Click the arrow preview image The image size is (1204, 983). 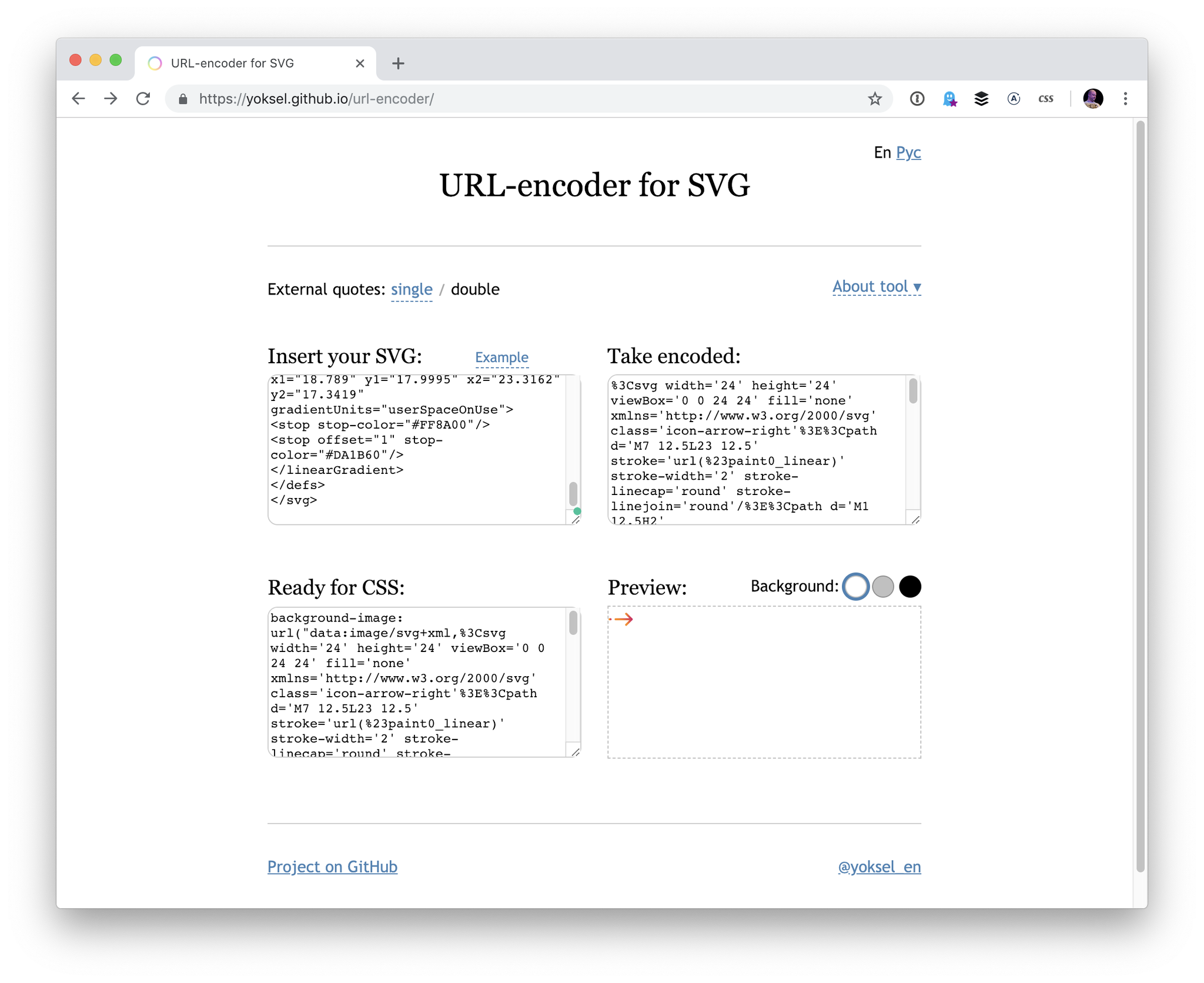click(621, 619)
